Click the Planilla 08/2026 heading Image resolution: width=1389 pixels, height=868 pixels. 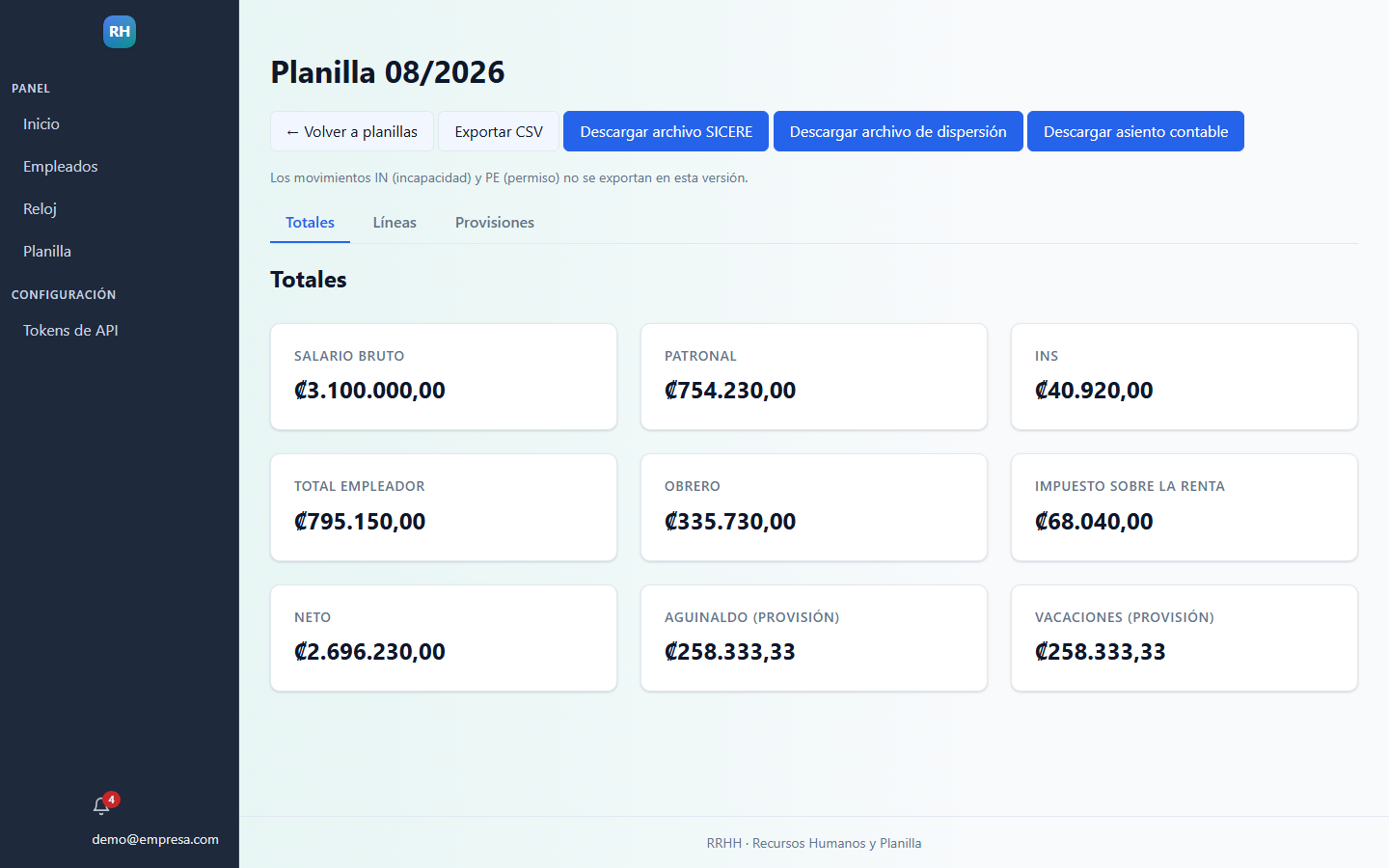pos(388,72)
